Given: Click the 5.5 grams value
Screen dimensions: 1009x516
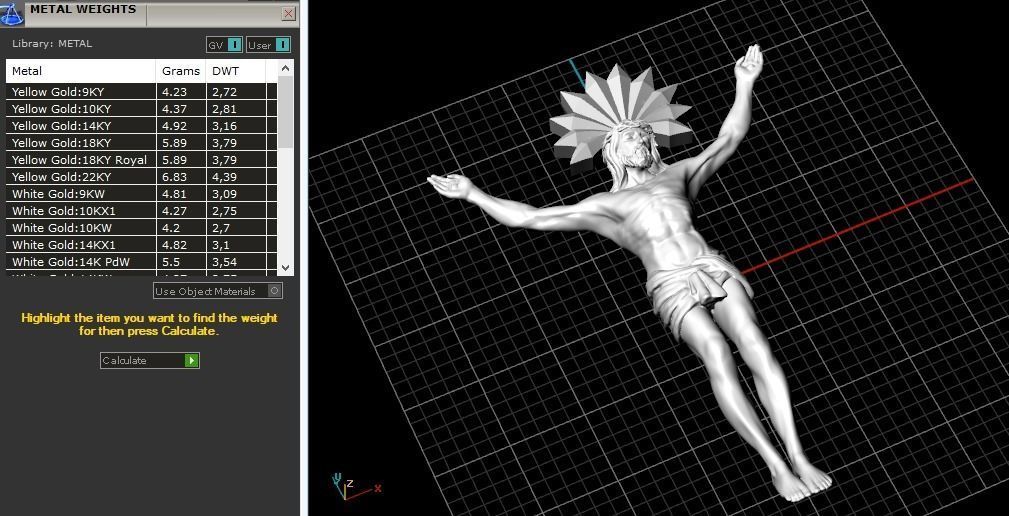Looking at the screenshot, I should 171,262.
